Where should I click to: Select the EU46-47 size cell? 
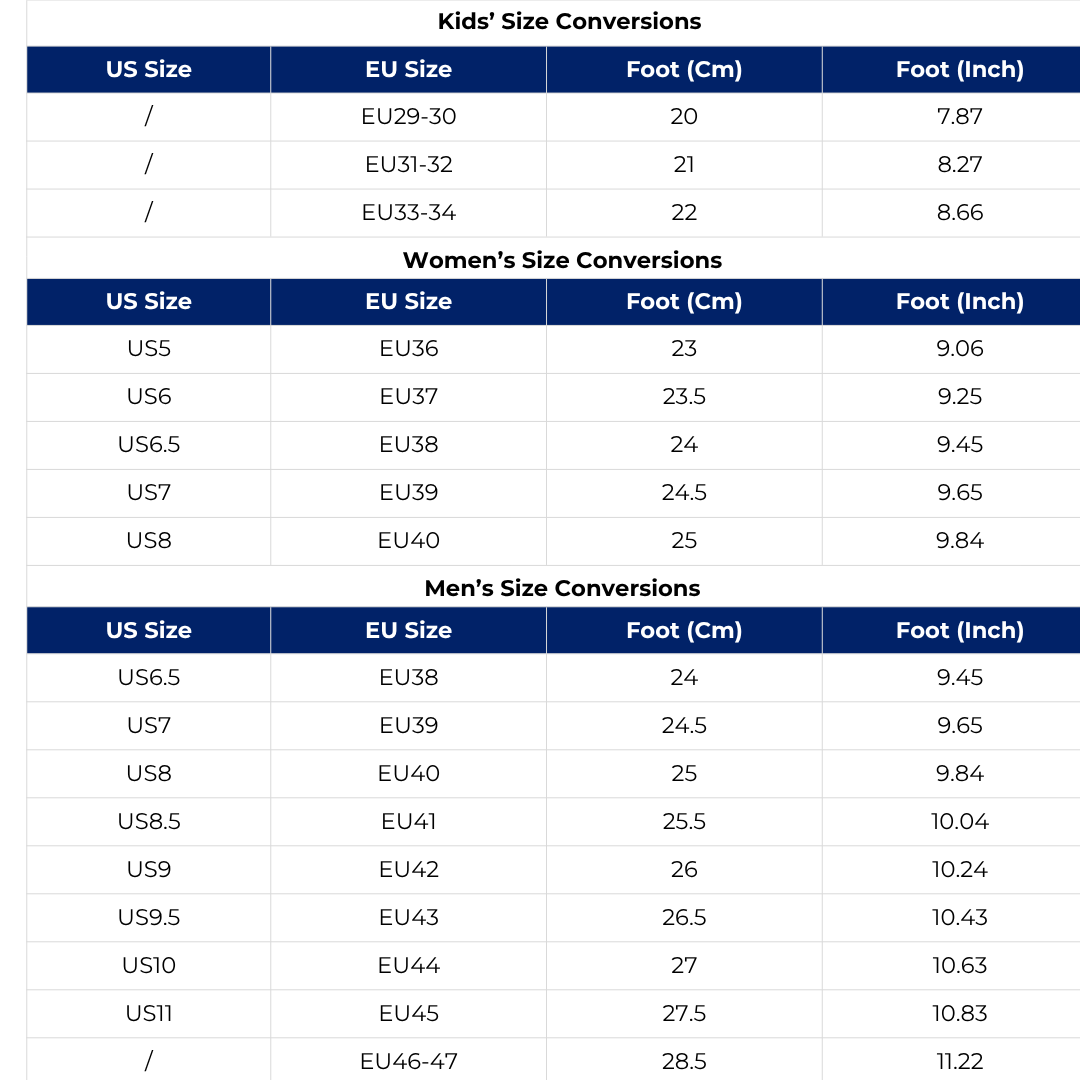point(408,1061)
